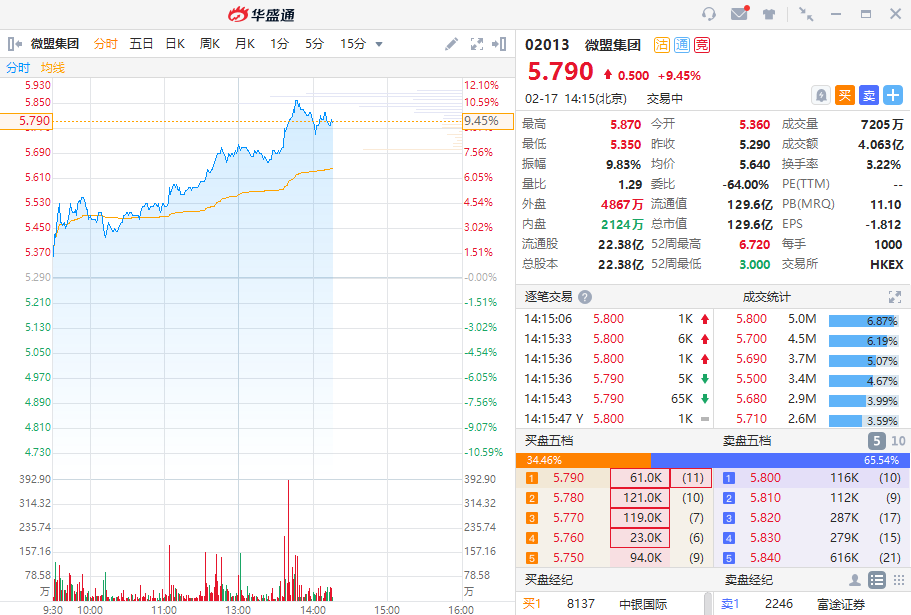Switch broker queue to grid view
The height and width of the screenshot is (615, 911).
pyautogui.click(x=899, y=580)
